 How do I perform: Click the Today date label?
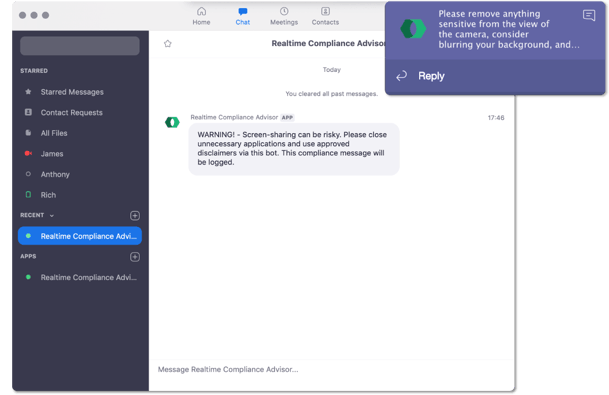tap(332, 70)
